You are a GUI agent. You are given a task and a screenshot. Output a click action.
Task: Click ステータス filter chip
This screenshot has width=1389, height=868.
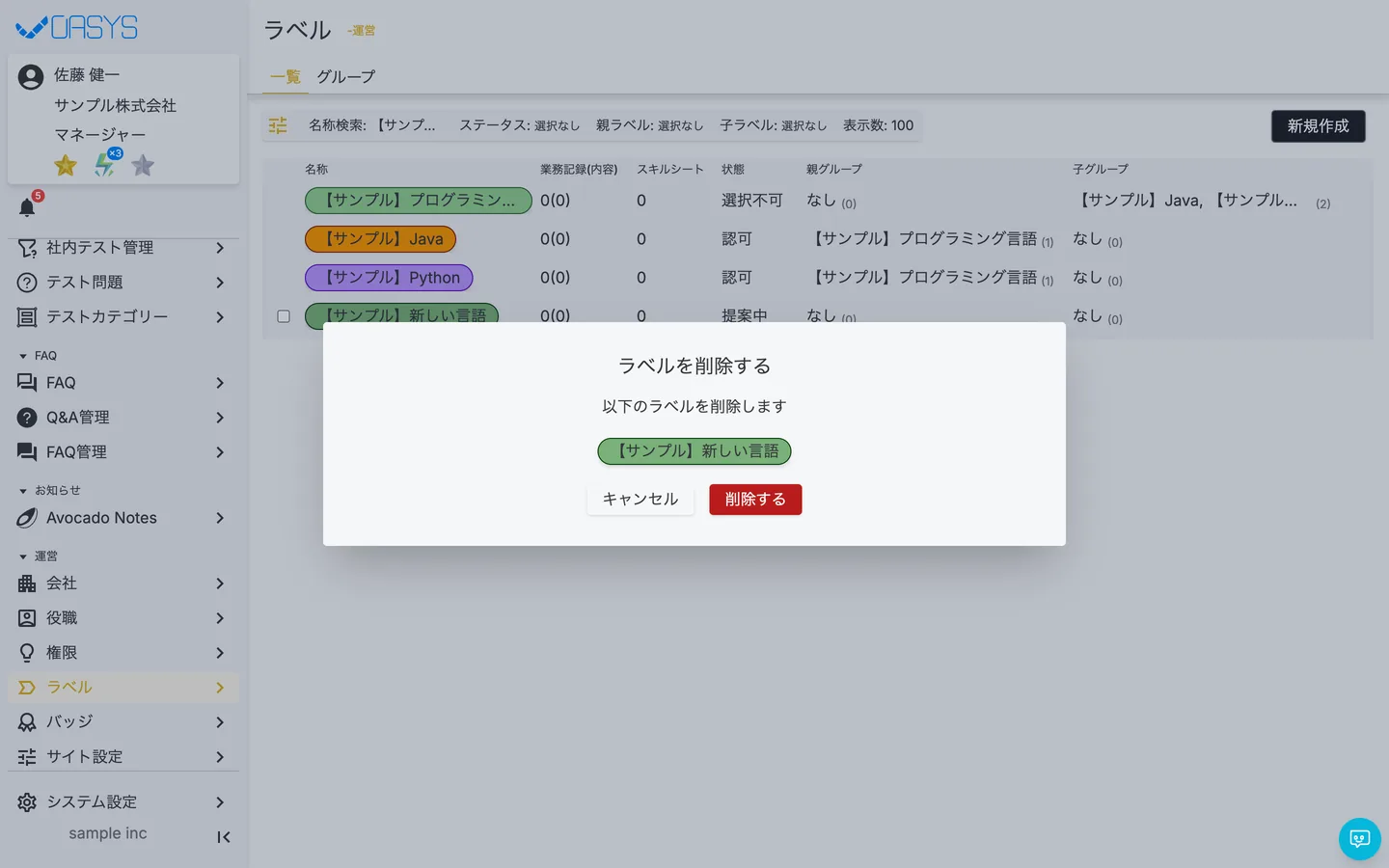[x=519, y=125]
